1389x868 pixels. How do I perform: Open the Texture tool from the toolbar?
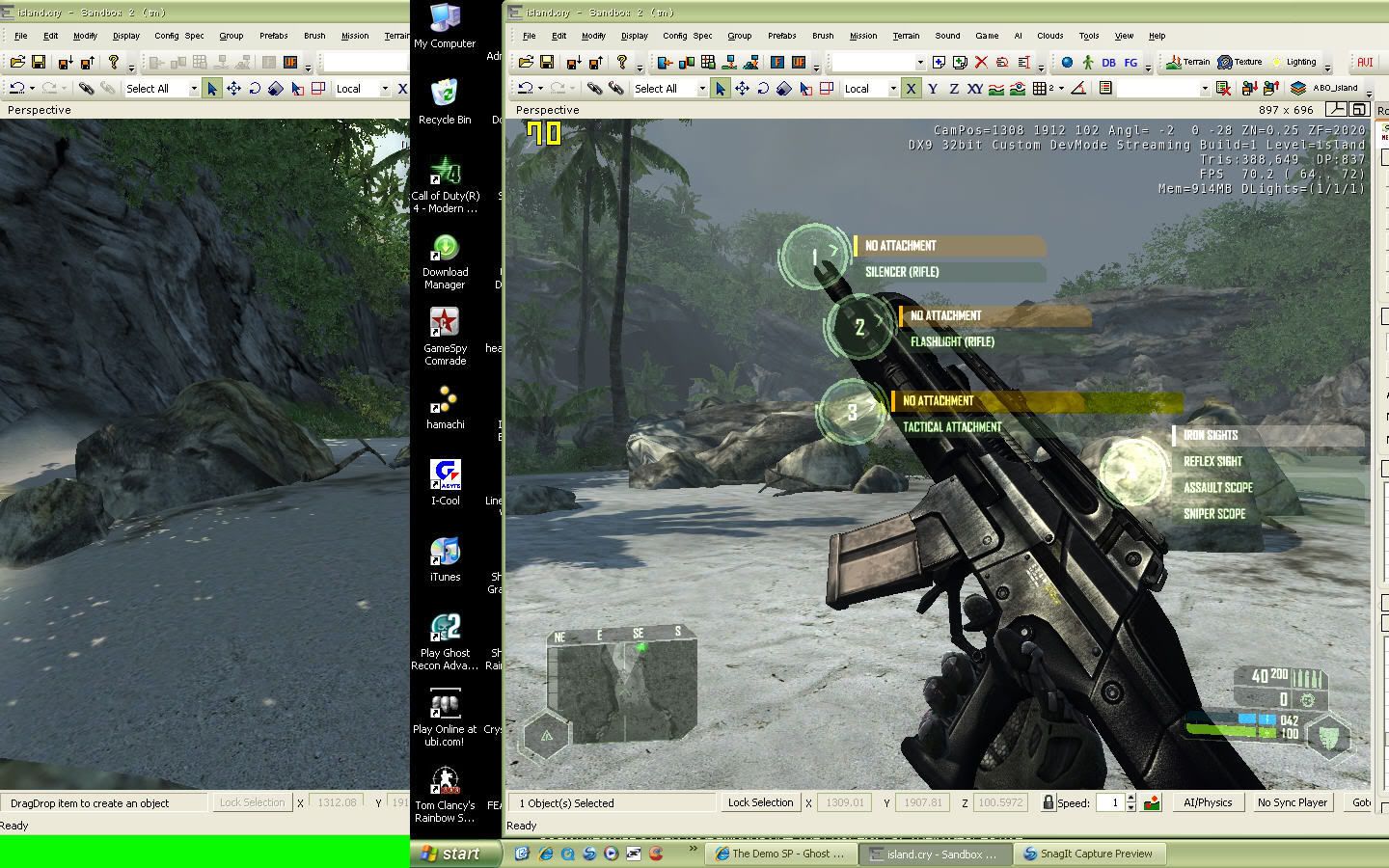click(1240, 61)
